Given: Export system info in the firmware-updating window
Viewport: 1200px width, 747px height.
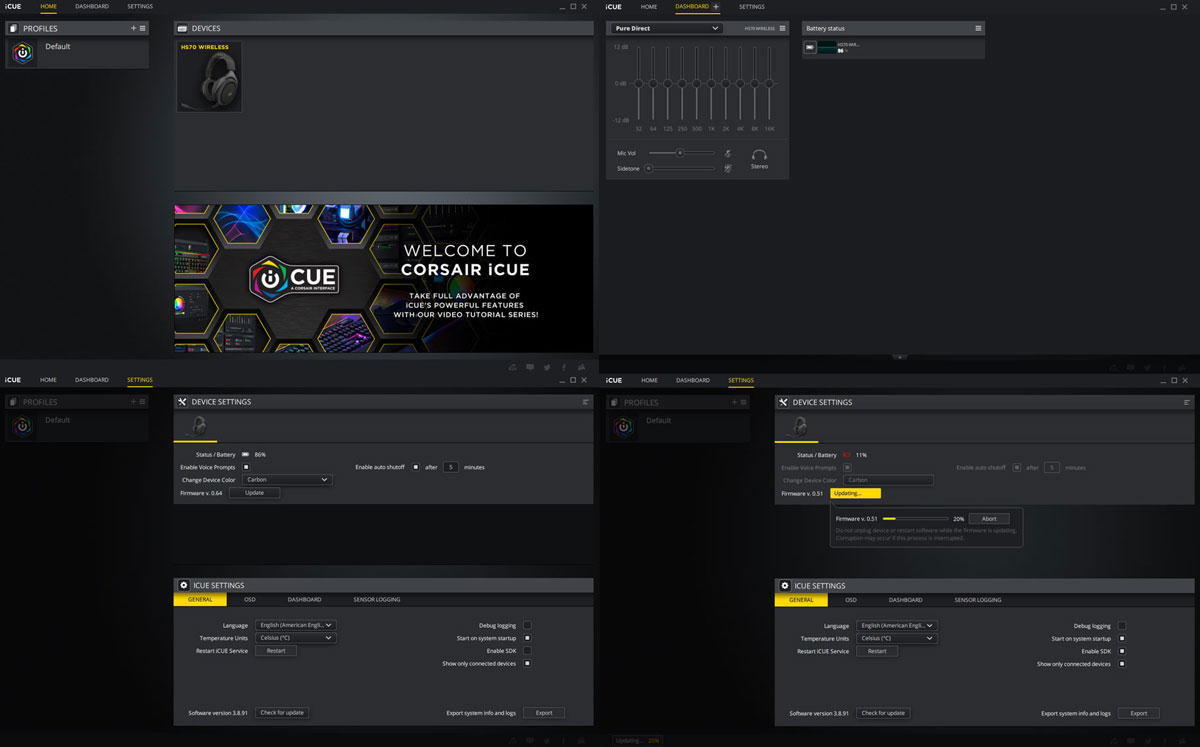Looking at the screenshot, I should point(1139,713).
